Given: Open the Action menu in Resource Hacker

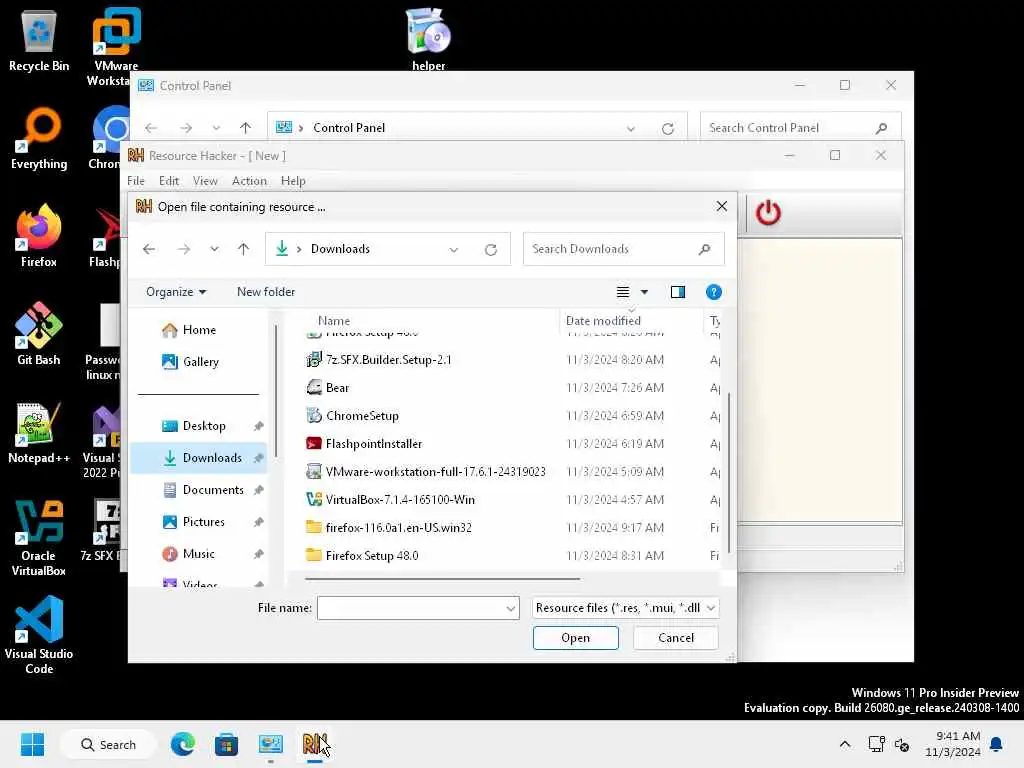Looking at the screenshot, I should point(249,181).
